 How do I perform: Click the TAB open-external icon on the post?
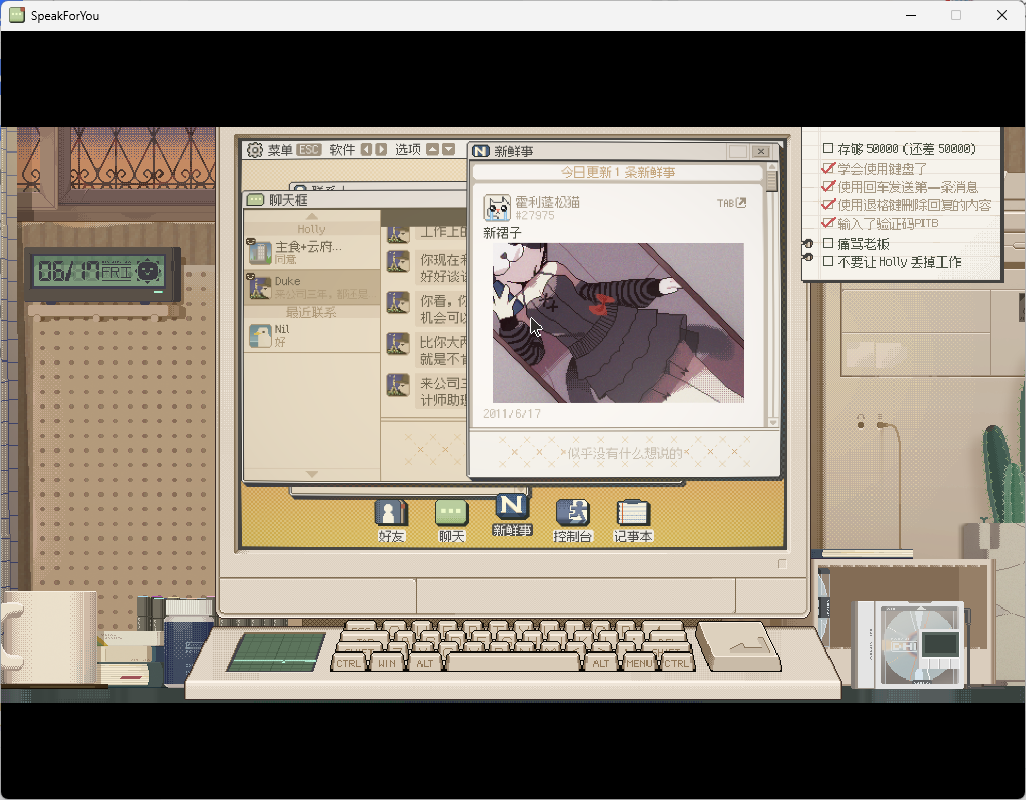740,203
